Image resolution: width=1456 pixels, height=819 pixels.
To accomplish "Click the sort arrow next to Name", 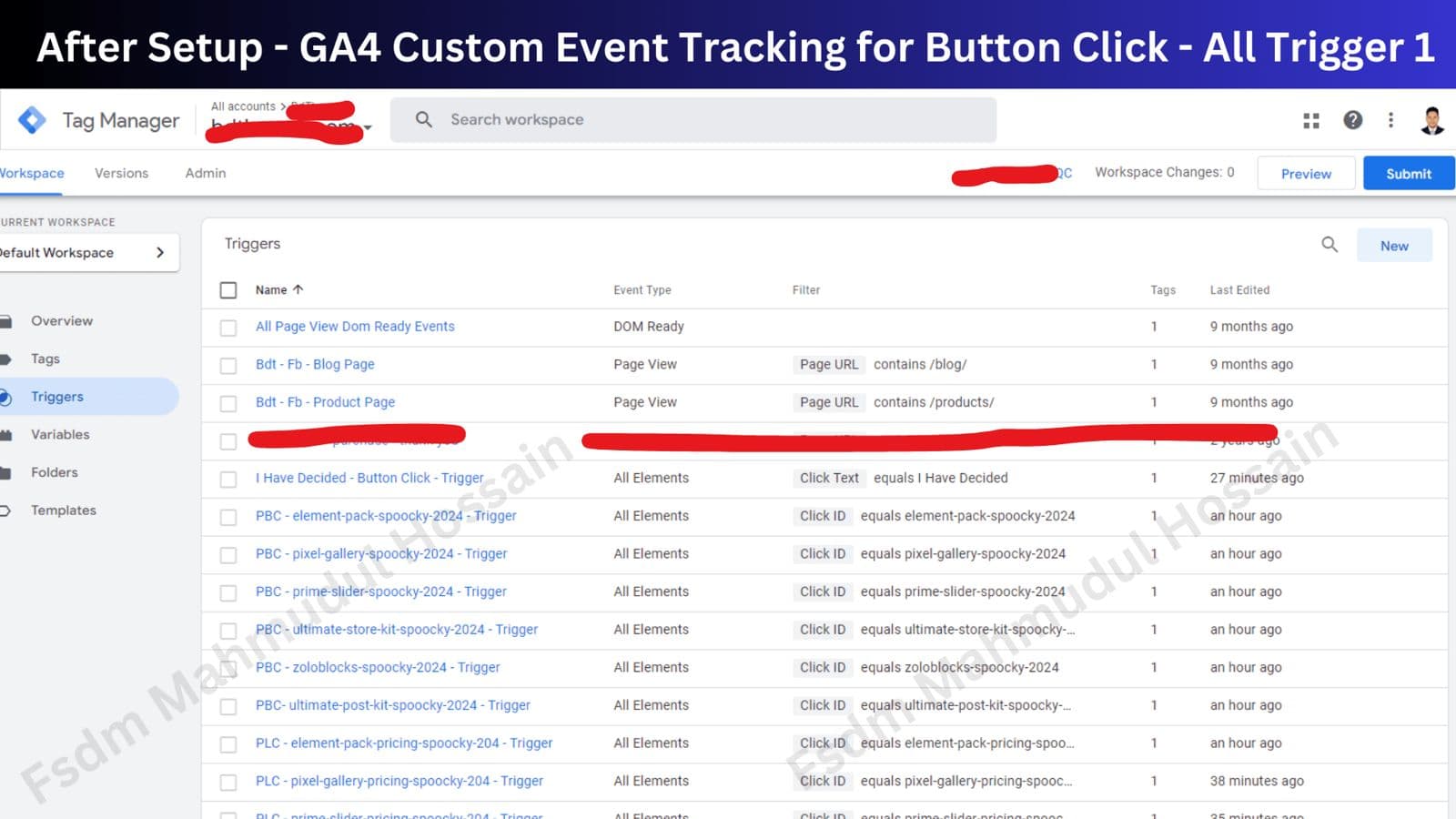I will coord(298,289).
